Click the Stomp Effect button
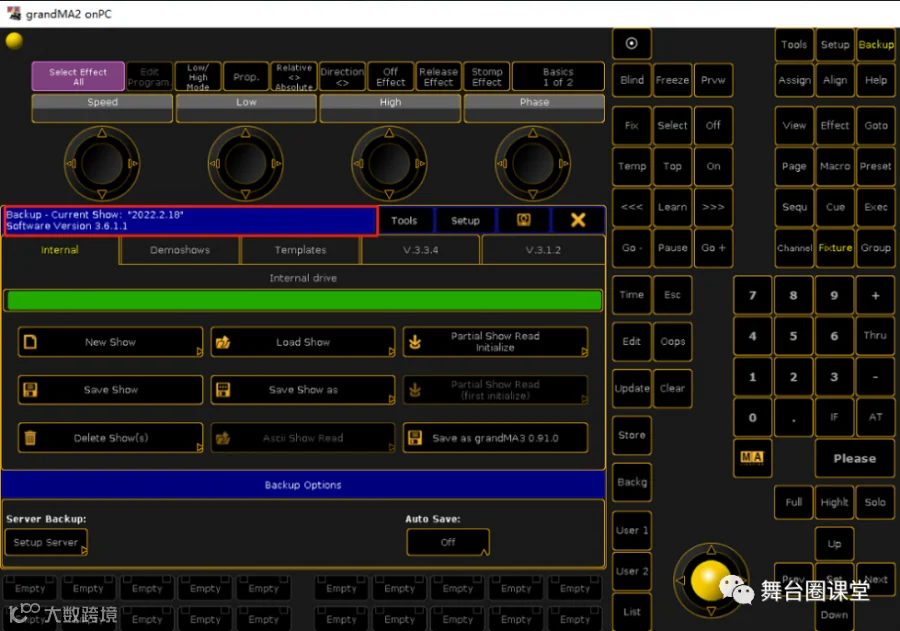This screenshot has height=631, width=900. [487, 76]
